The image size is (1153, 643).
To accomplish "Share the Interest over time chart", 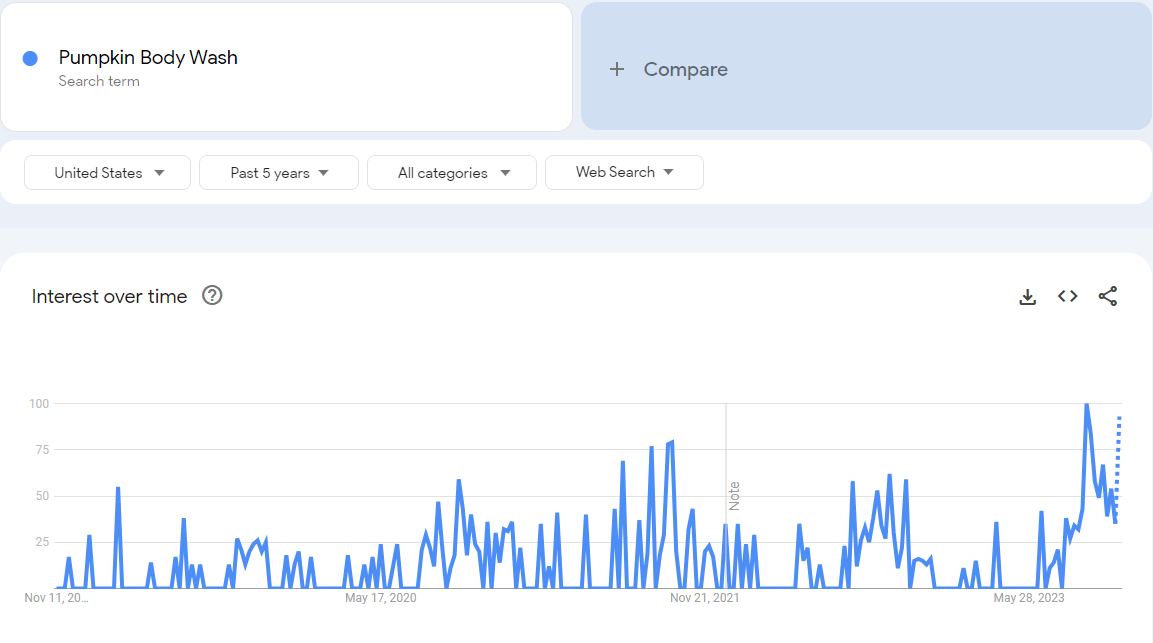I will [1107, 296].
